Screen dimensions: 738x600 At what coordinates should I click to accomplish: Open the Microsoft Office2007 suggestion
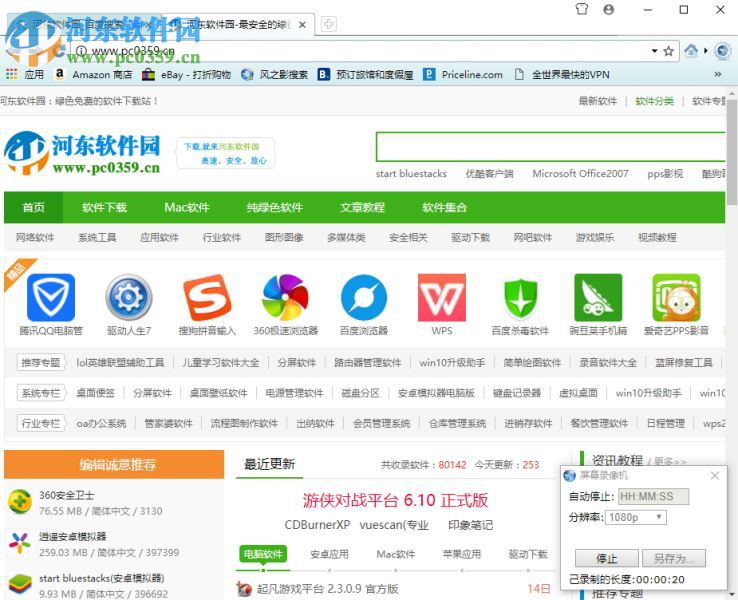pyautogui.click(x=580, y=174)
